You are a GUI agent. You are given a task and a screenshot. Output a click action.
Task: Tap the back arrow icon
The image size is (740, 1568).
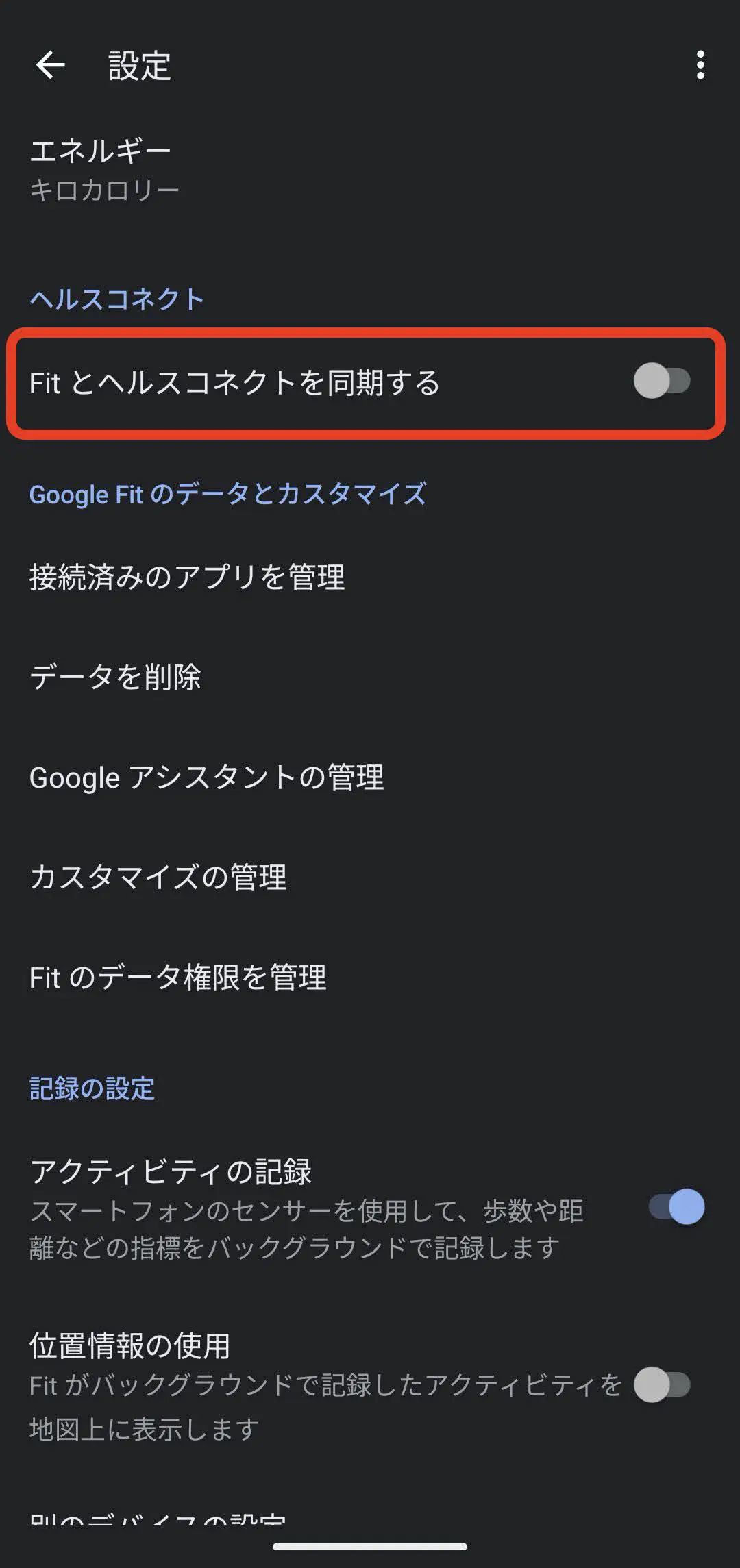(x=50, y=66)
